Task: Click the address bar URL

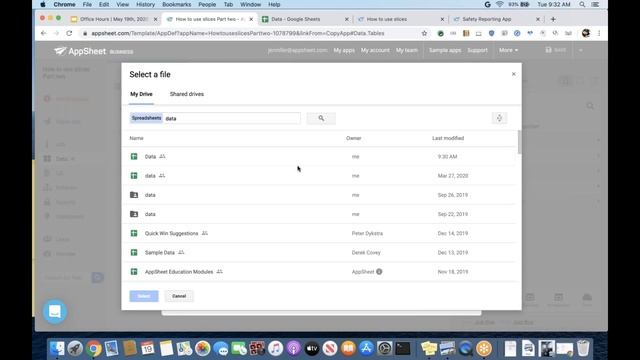Action: click(x=238, y=33)
